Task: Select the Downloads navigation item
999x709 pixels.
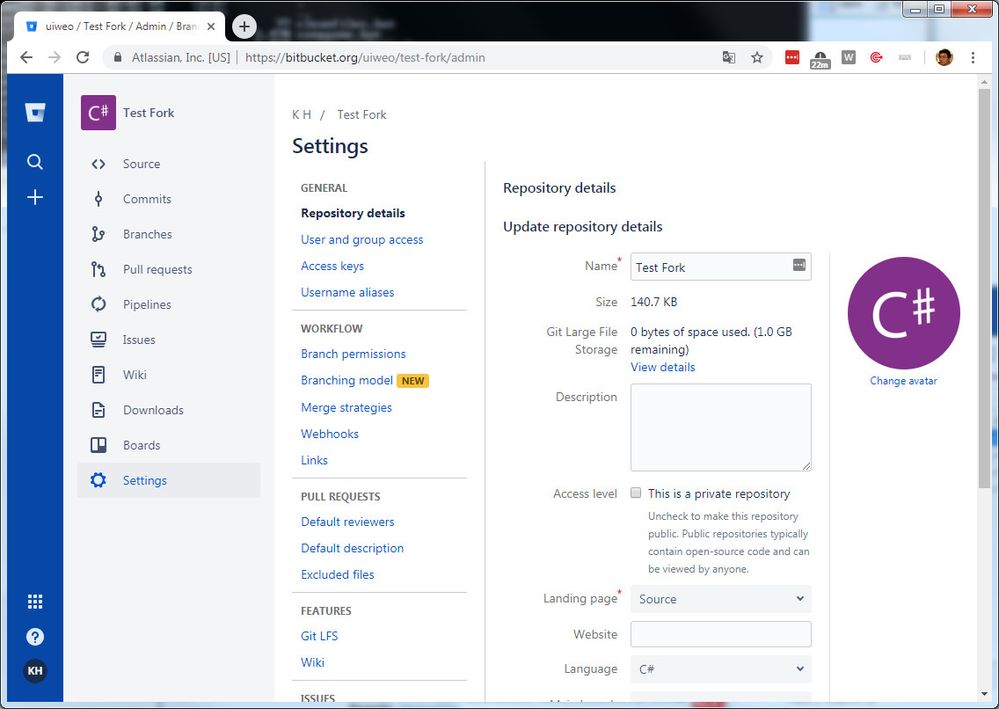Action: [x=169, y=410]
